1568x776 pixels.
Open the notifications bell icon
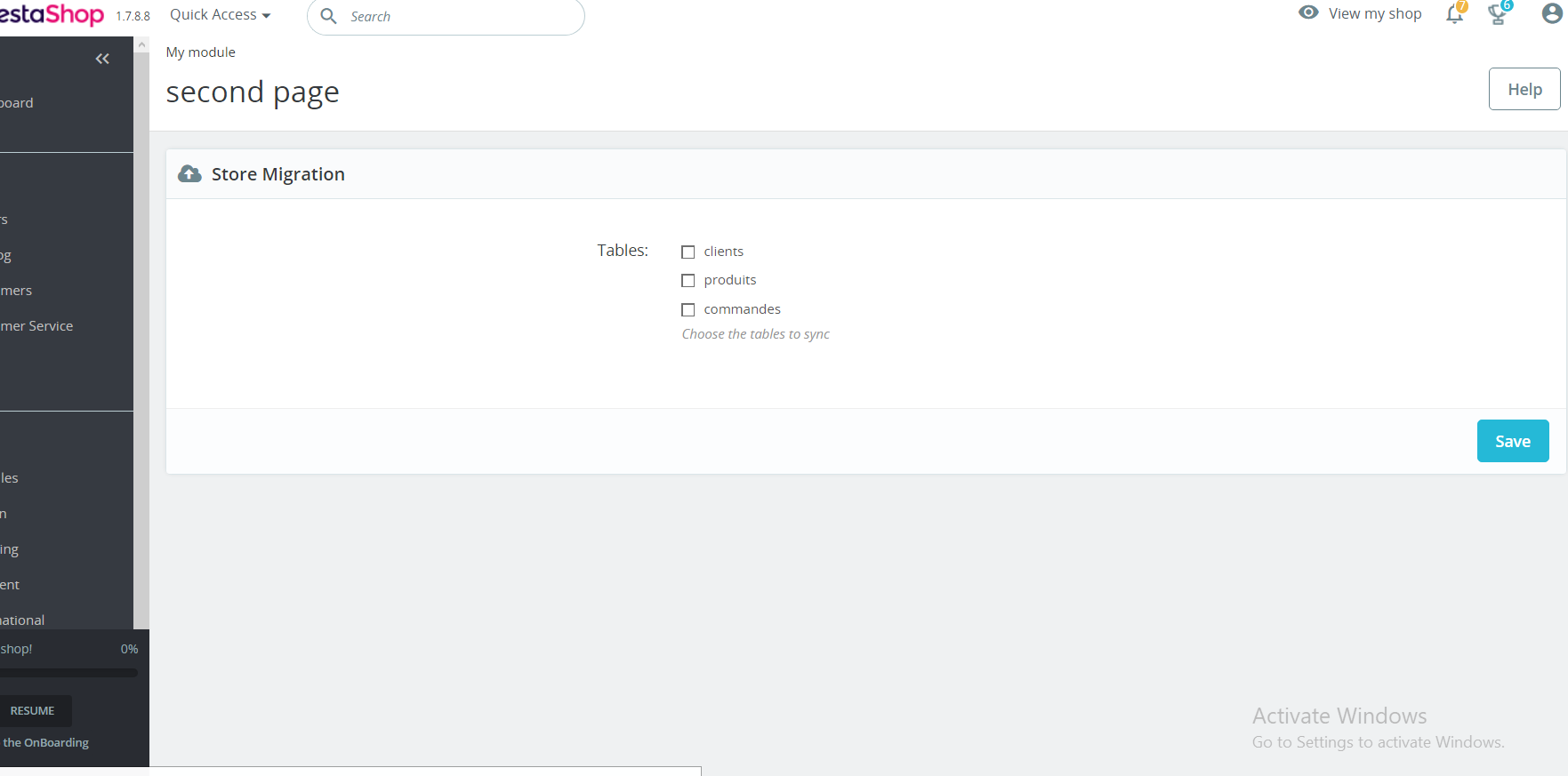point(1455,13)
